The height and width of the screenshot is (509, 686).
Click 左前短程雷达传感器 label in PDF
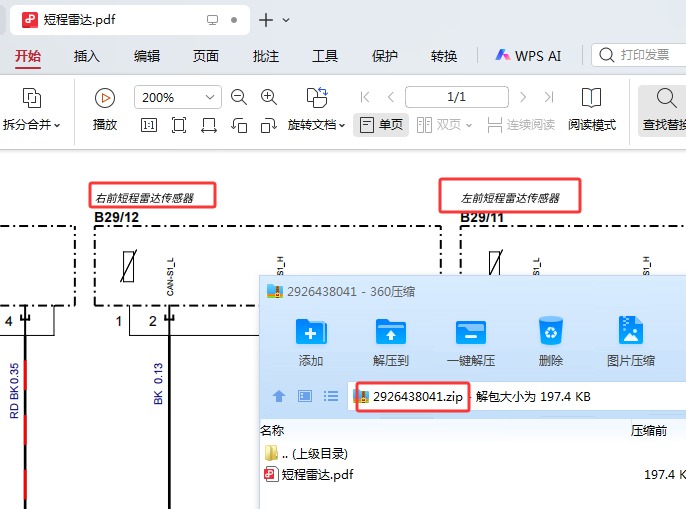[x=510, y=198]
